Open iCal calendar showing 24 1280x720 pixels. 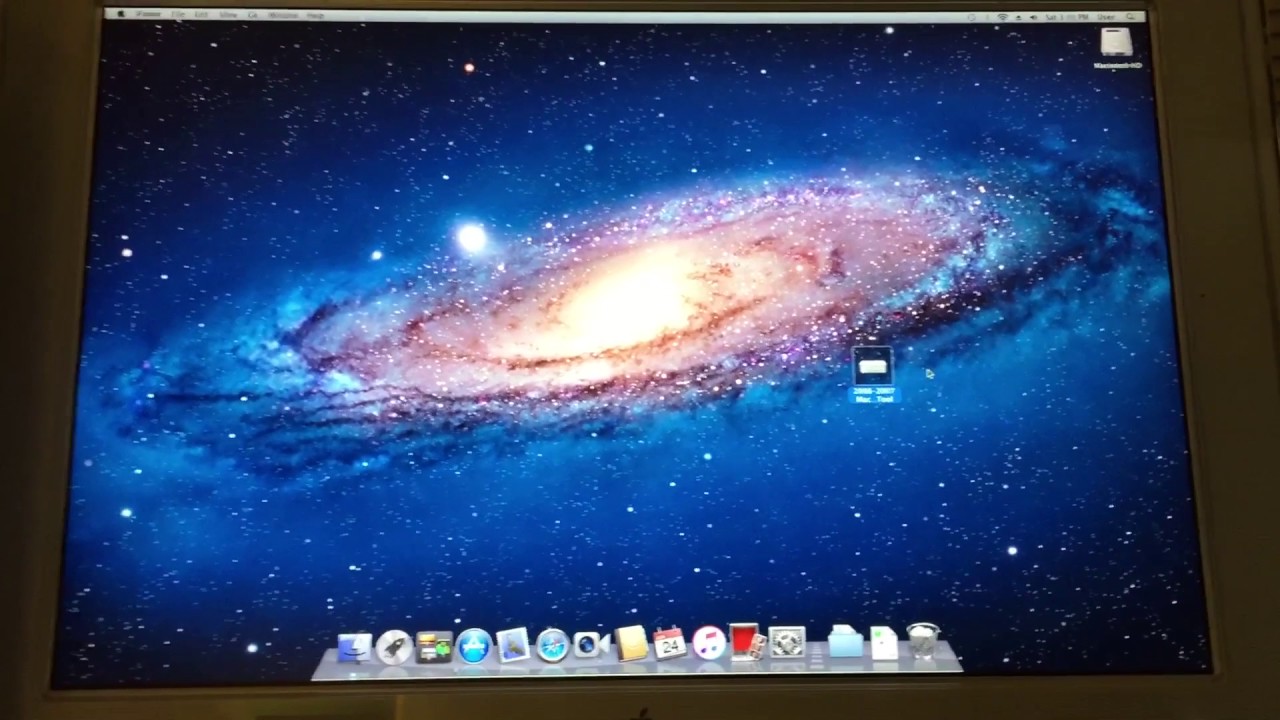coord(669,643)
